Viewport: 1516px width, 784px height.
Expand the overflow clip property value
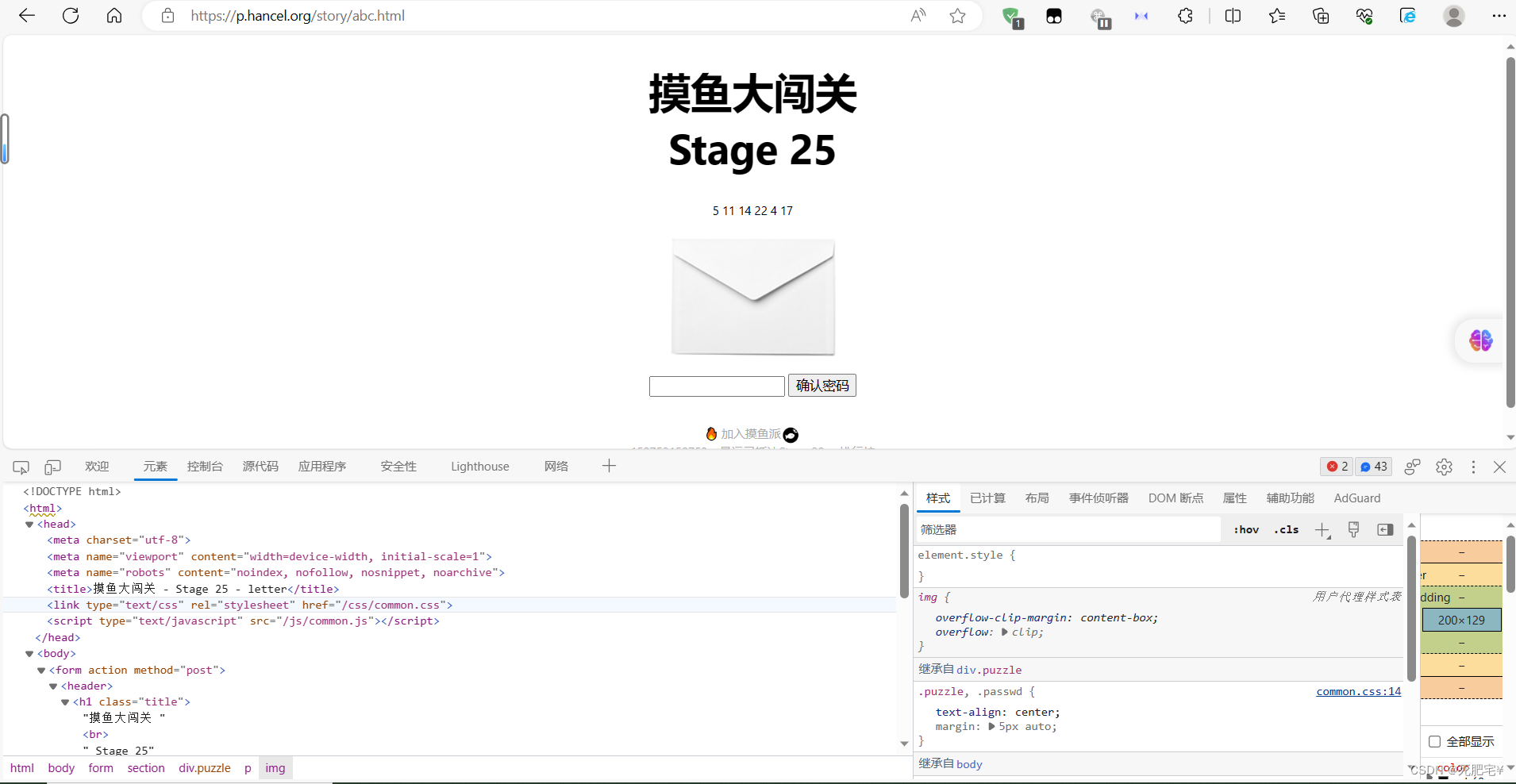point(1004,632)
